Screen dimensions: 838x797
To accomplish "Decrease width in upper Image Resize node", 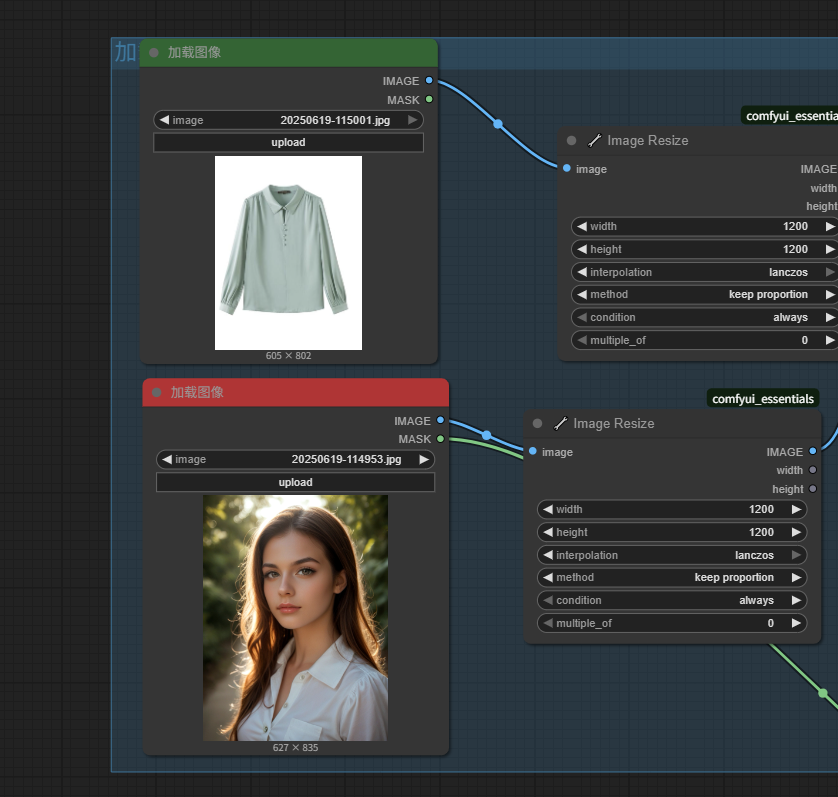I will (582, 226).
